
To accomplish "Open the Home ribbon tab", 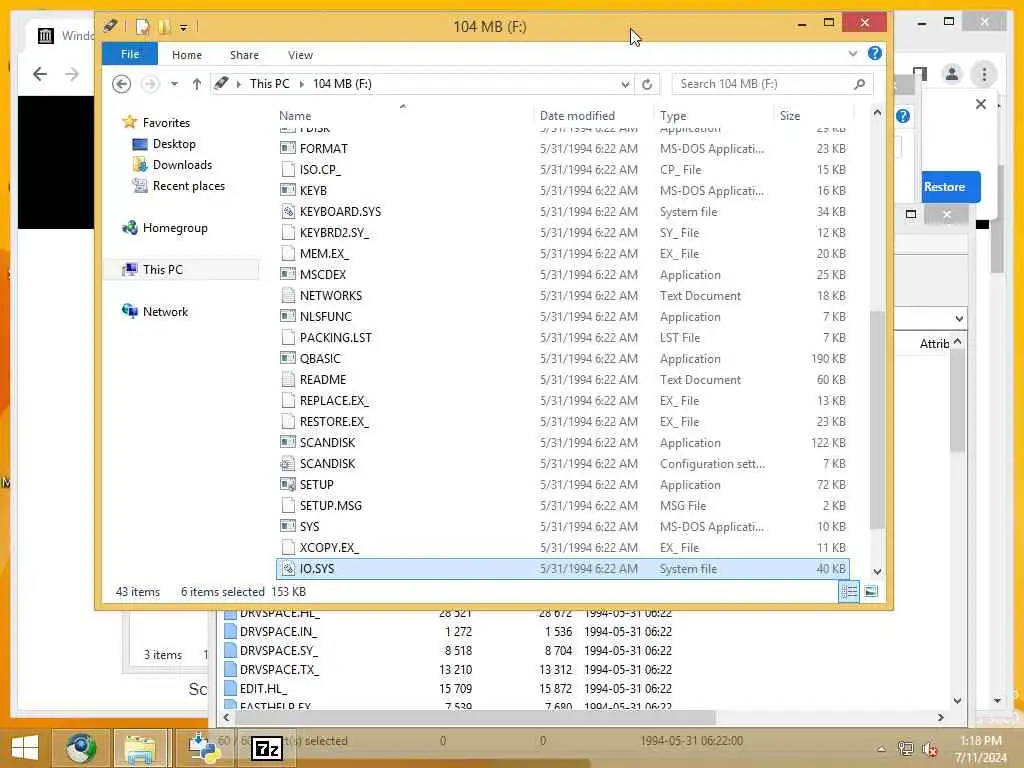I will [x=187, y=55].
